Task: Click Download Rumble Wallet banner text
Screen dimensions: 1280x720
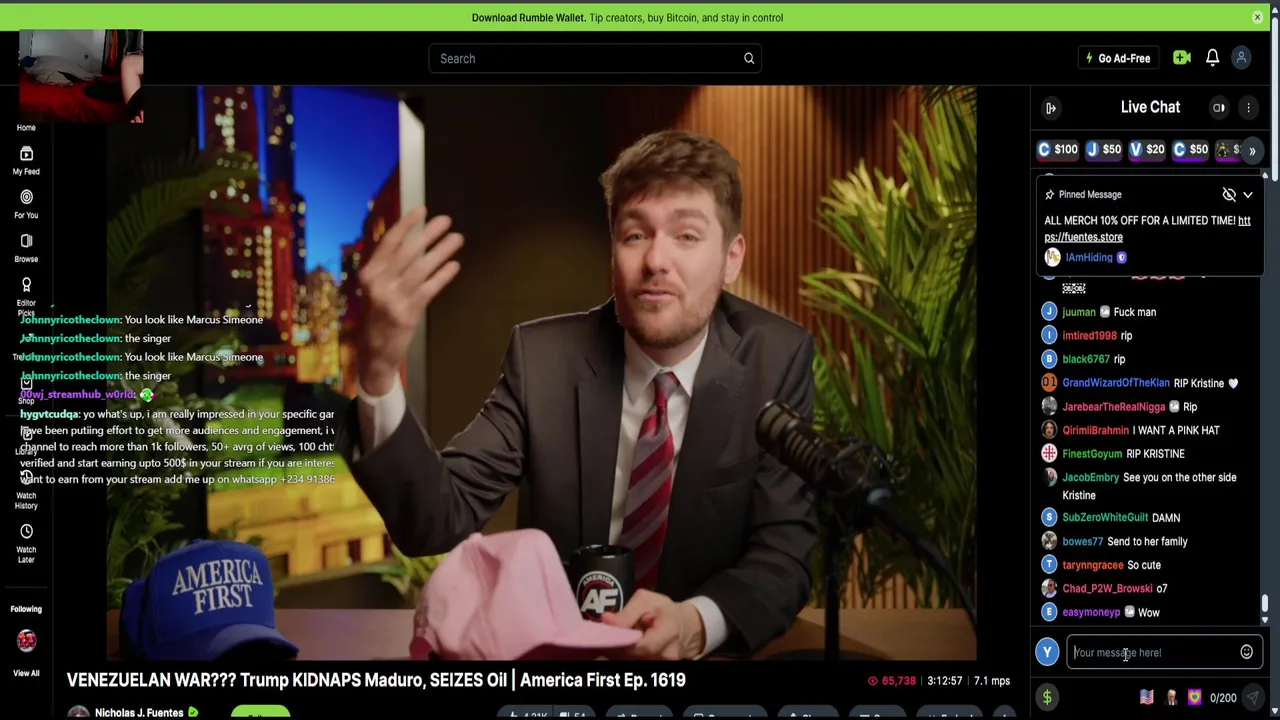Action: 627,17
